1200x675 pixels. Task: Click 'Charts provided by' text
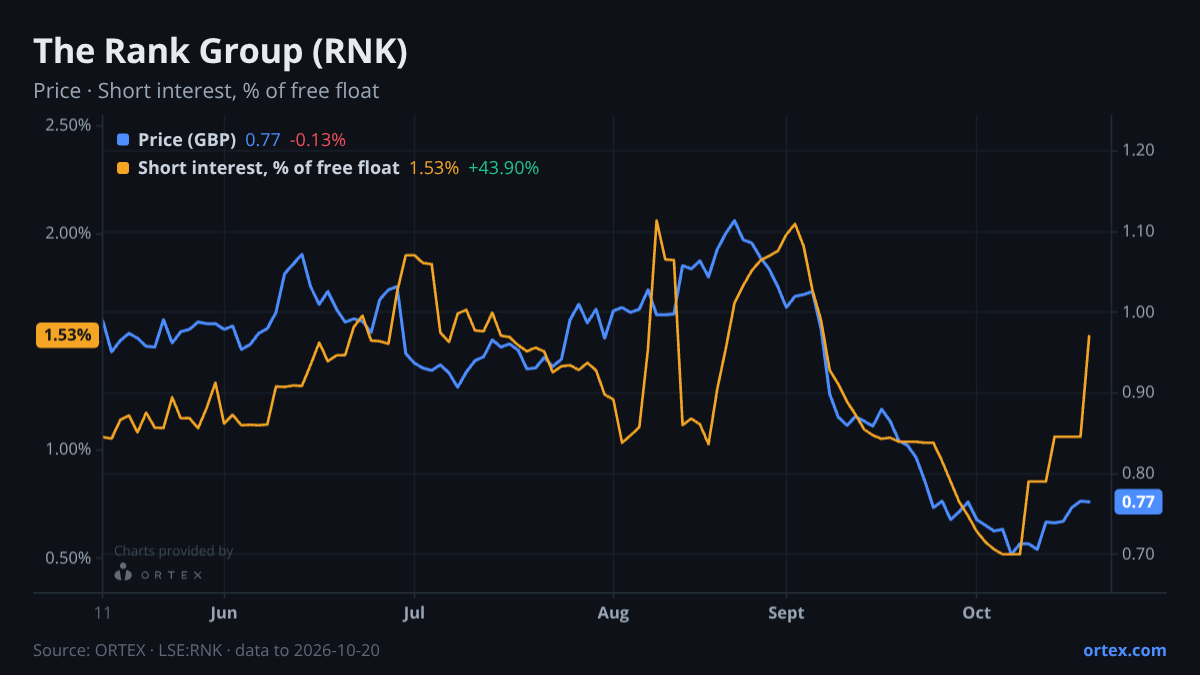pyautogui.click(x=174, y=551)
